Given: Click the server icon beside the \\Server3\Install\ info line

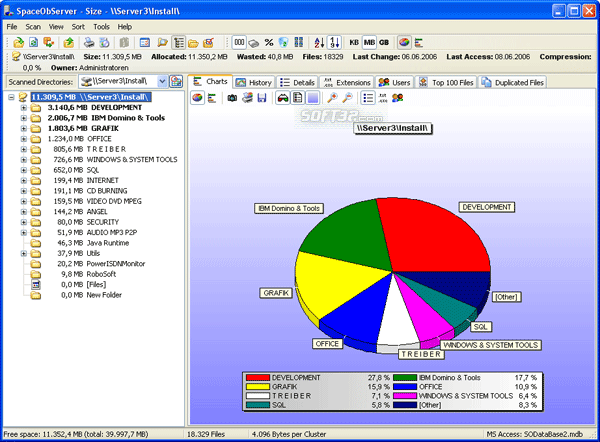Looking at the screenshot, I should [16, 57].
